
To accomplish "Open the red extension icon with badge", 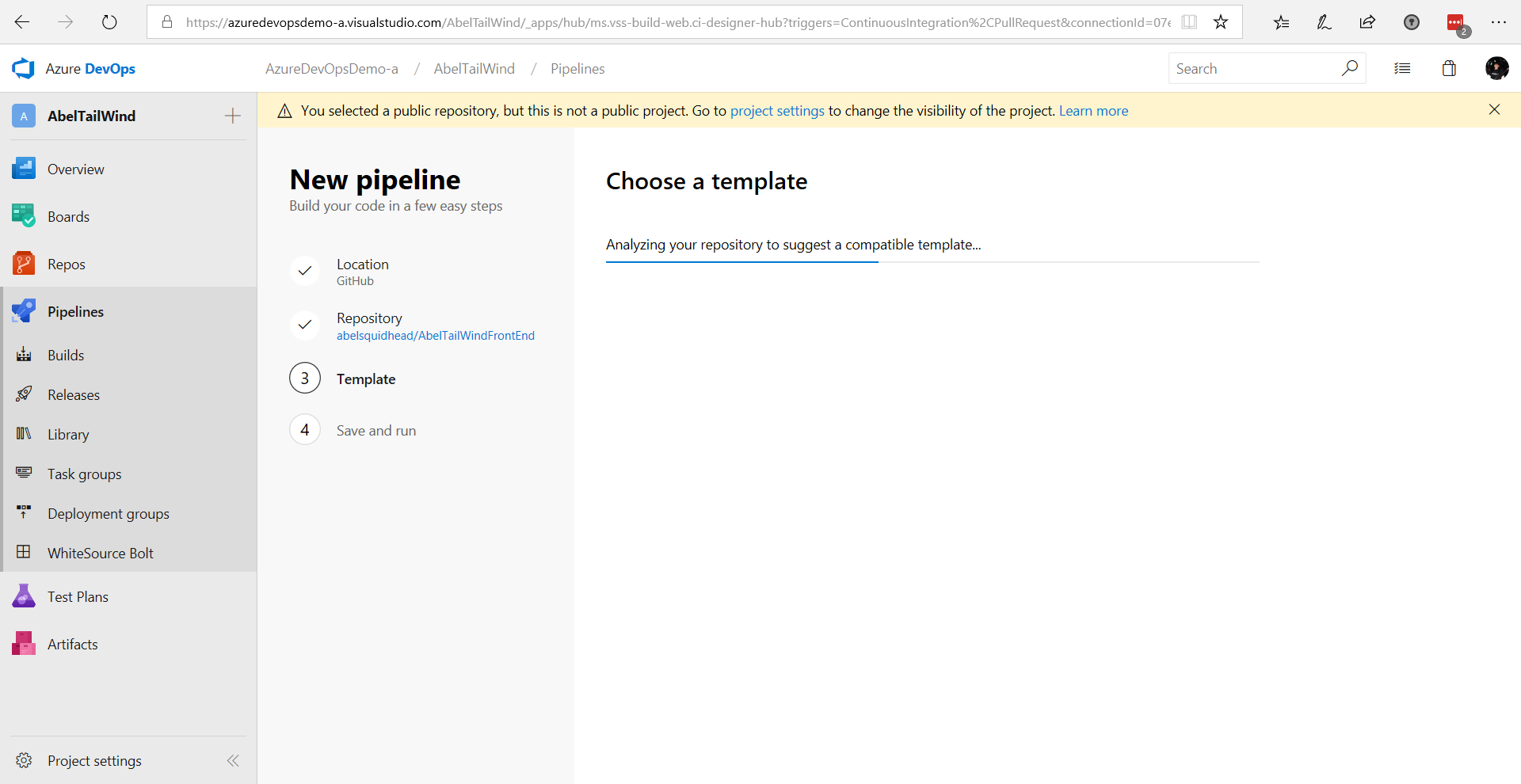I will click(1457, 24).
